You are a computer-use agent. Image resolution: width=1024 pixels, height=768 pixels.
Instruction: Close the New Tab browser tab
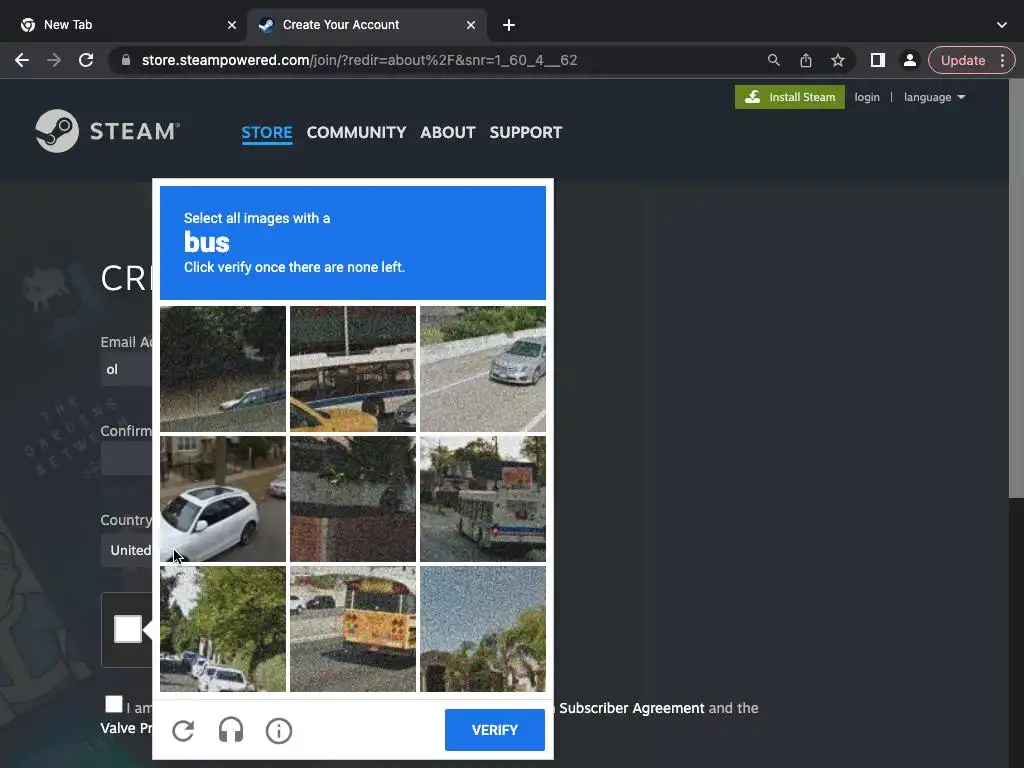coord(232,25)
